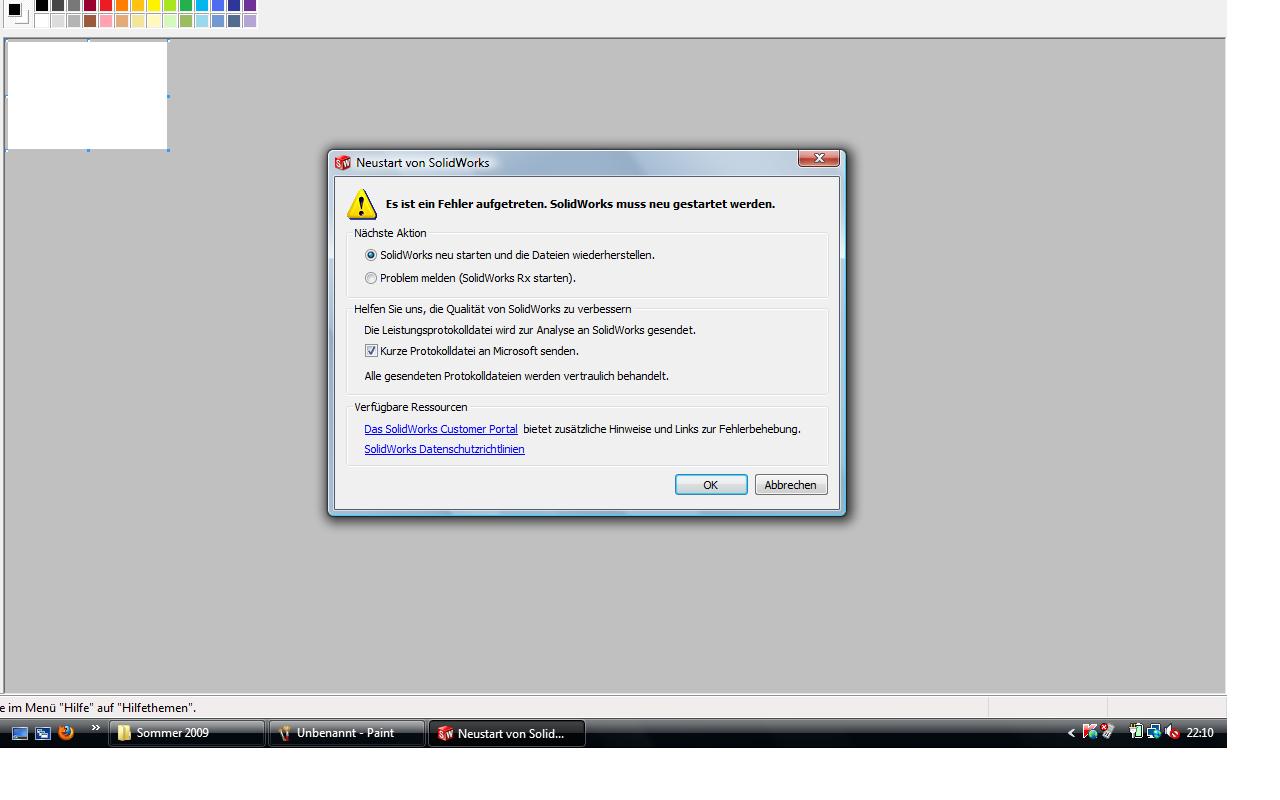Click the system clock showing 22:10
The width and height of the screenshot is (1280, 800).
click(x=1200, y=733)
